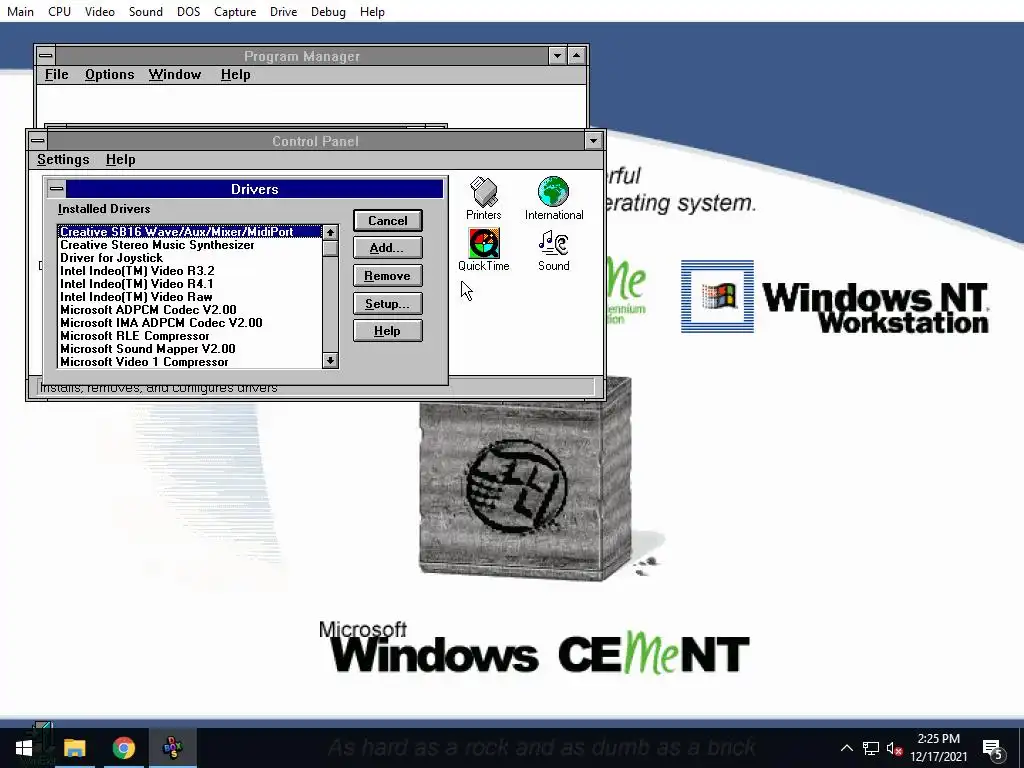The height and width of the screenshot is (768, 1024).
Task: Open the Program Manager system menu box
Action: click(x=46, y=56)
